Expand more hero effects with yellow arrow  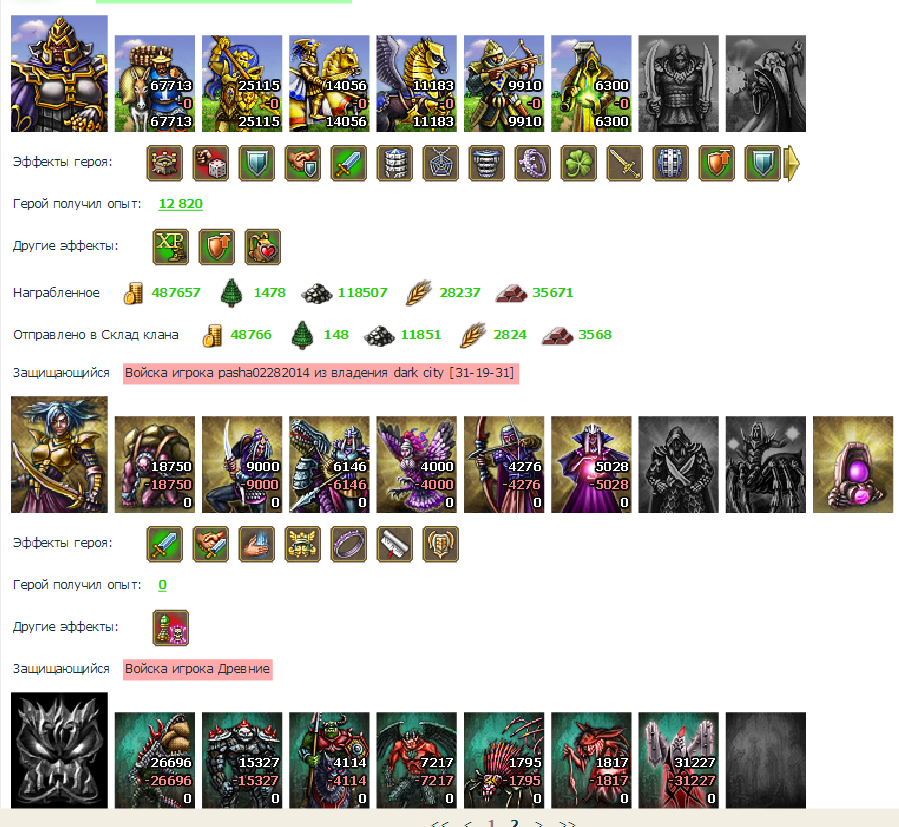click(x=792, y=163)
